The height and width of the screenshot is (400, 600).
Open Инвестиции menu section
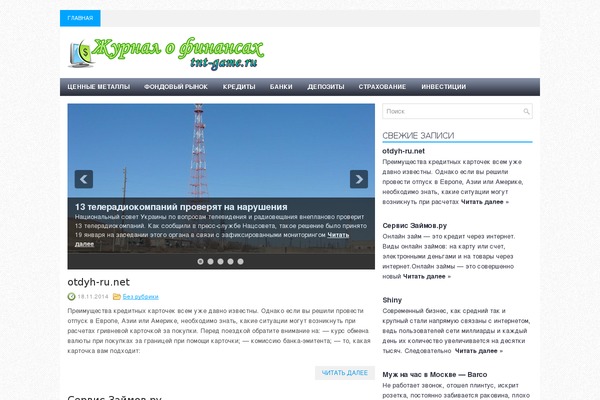point(444,87)
